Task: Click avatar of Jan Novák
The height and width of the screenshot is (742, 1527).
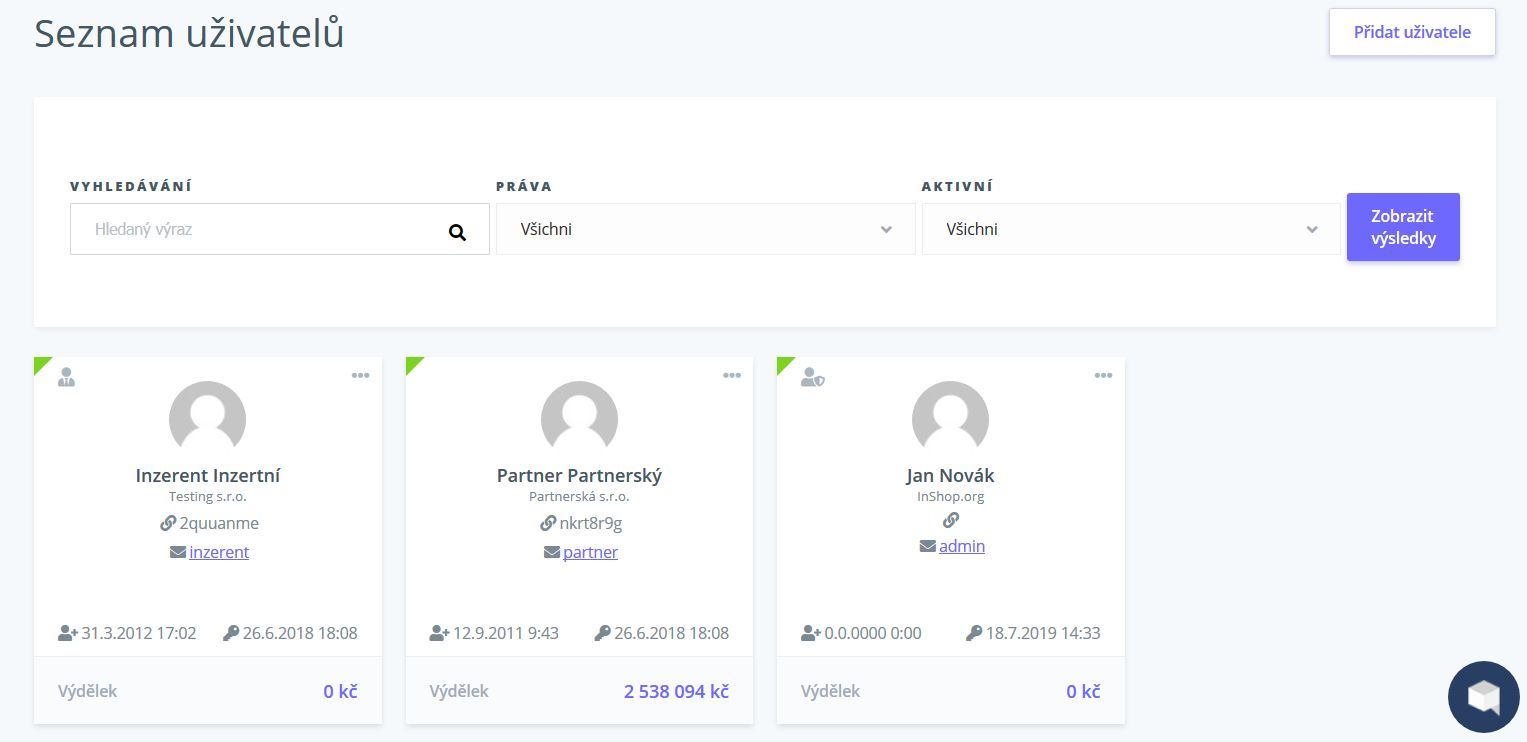Action: (951, 419)
